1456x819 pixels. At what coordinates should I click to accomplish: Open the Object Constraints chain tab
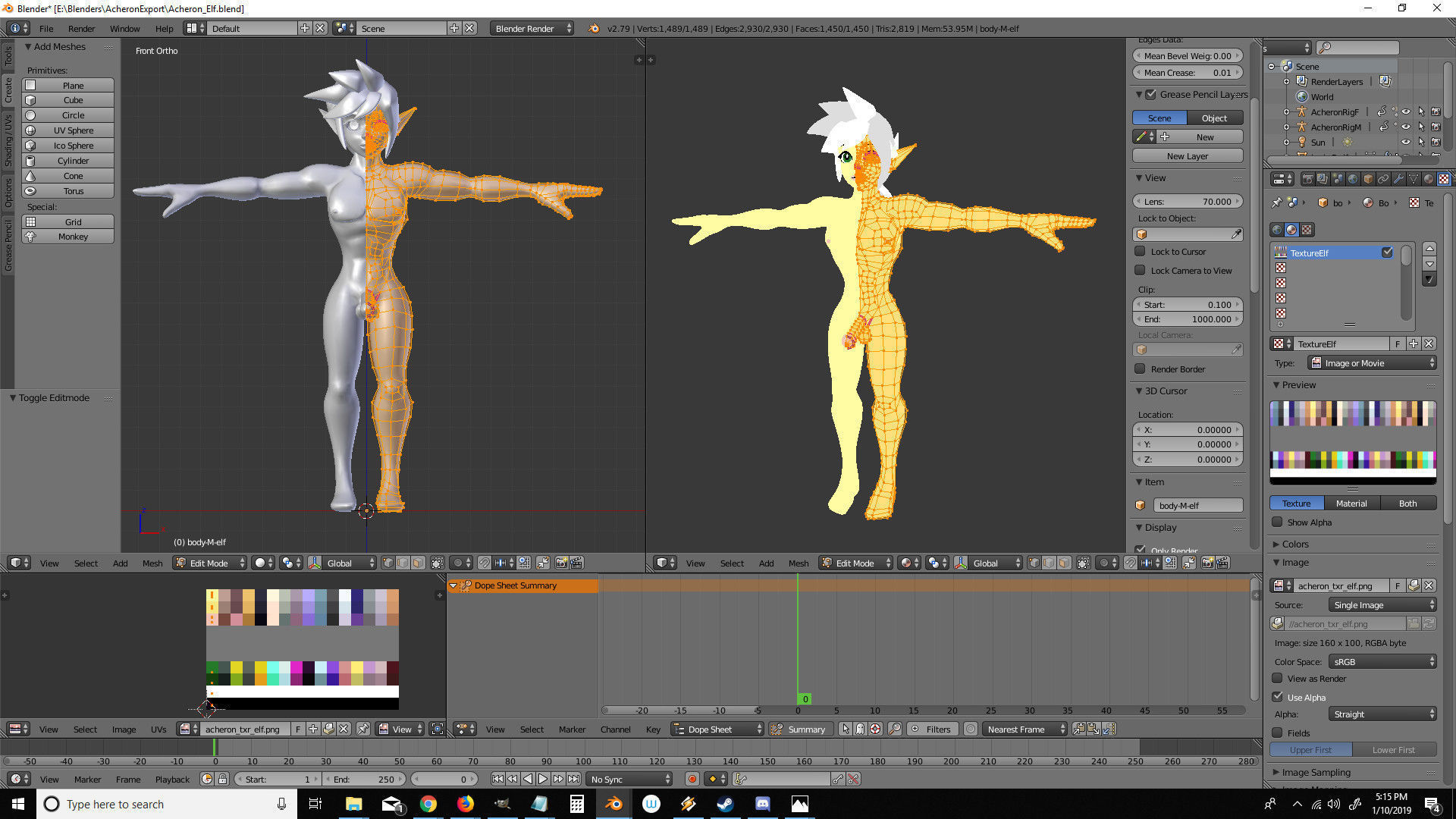(x=1383, y=180)
